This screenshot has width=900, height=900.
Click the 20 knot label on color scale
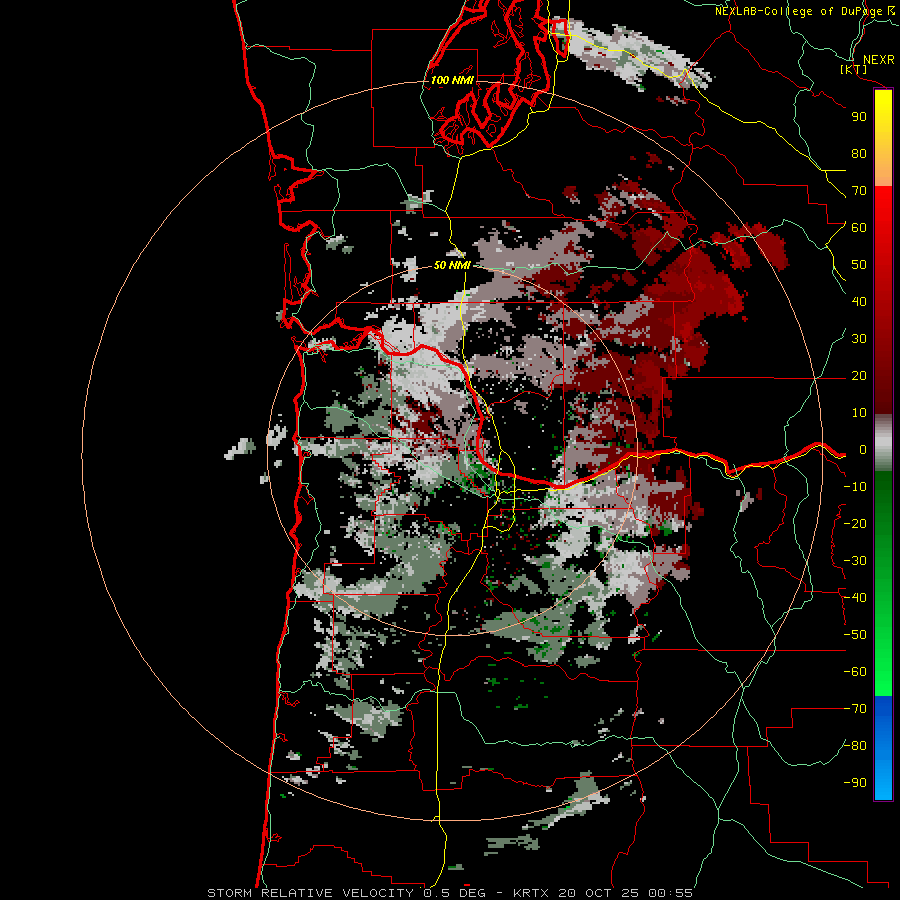point(859,376)
